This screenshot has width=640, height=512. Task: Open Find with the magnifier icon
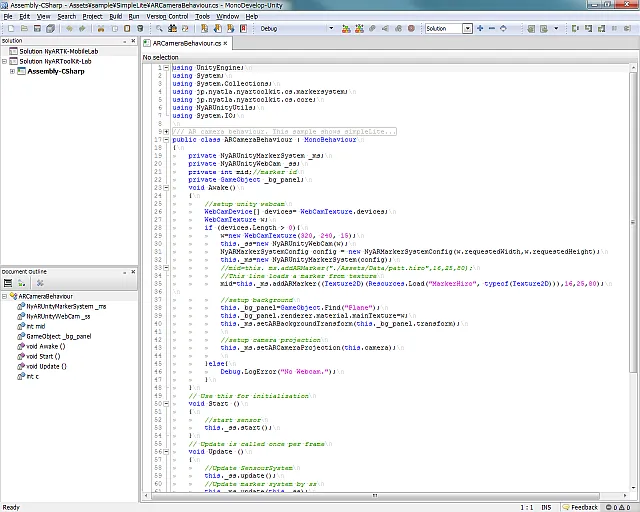pos(159,29)
